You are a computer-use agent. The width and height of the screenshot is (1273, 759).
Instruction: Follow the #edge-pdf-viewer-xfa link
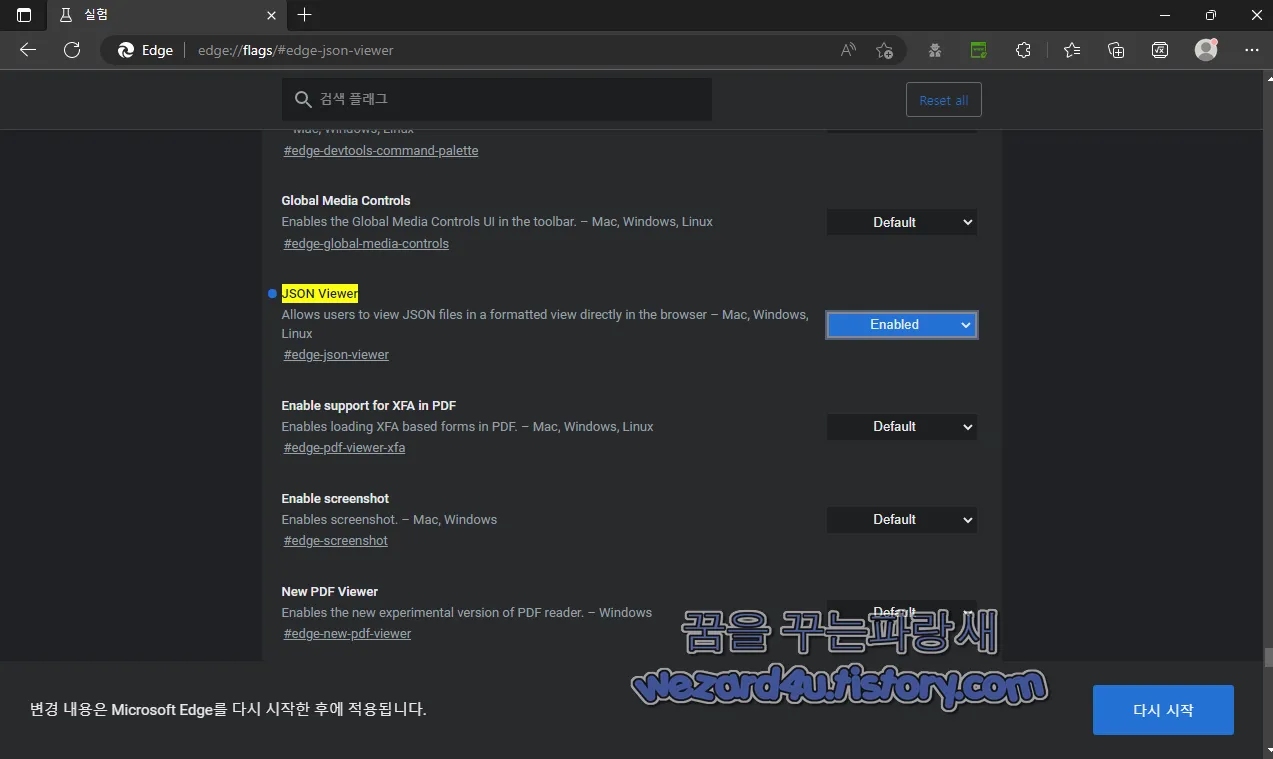[x=344, y=448]
